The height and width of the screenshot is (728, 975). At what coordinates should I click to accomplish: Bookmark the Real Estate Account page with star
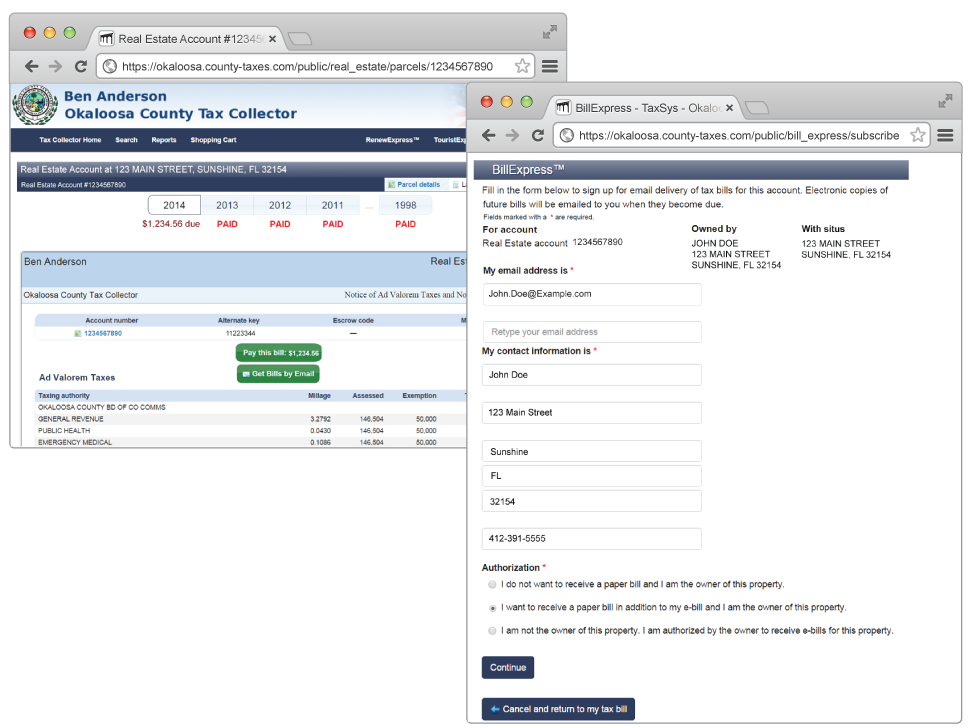522,66
